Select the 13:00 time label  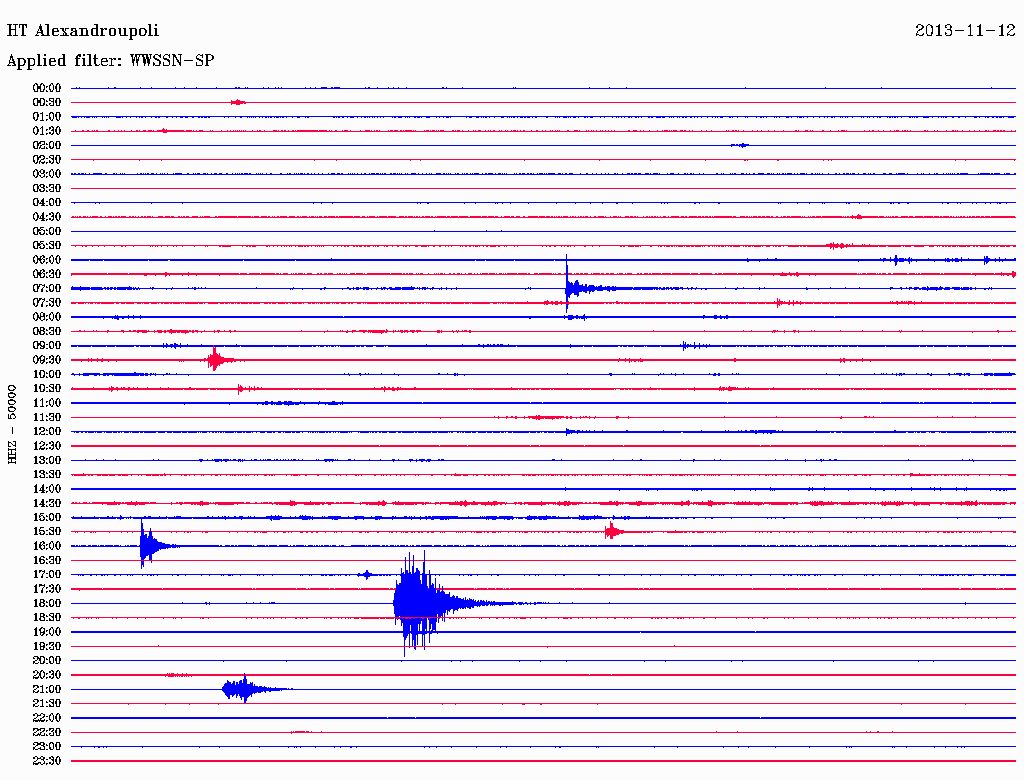[47, 461]
